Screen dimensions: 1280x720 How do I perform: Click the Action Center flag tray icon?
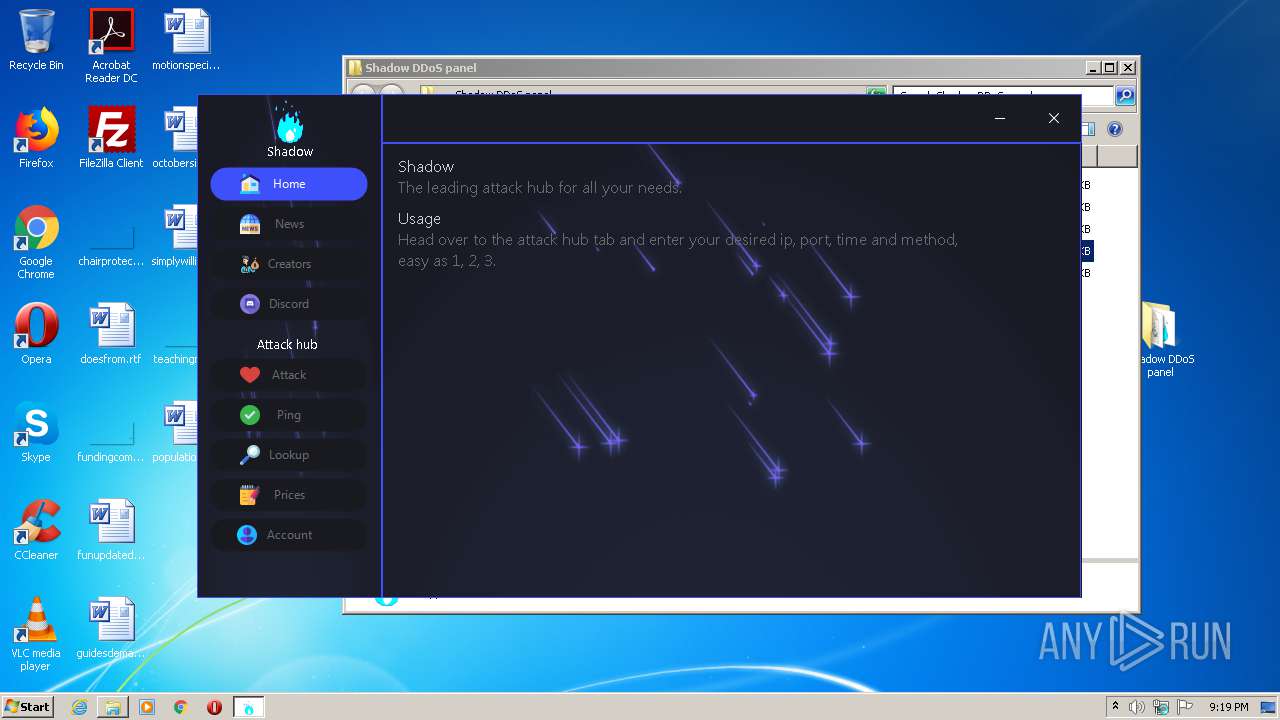point(1184,707)
